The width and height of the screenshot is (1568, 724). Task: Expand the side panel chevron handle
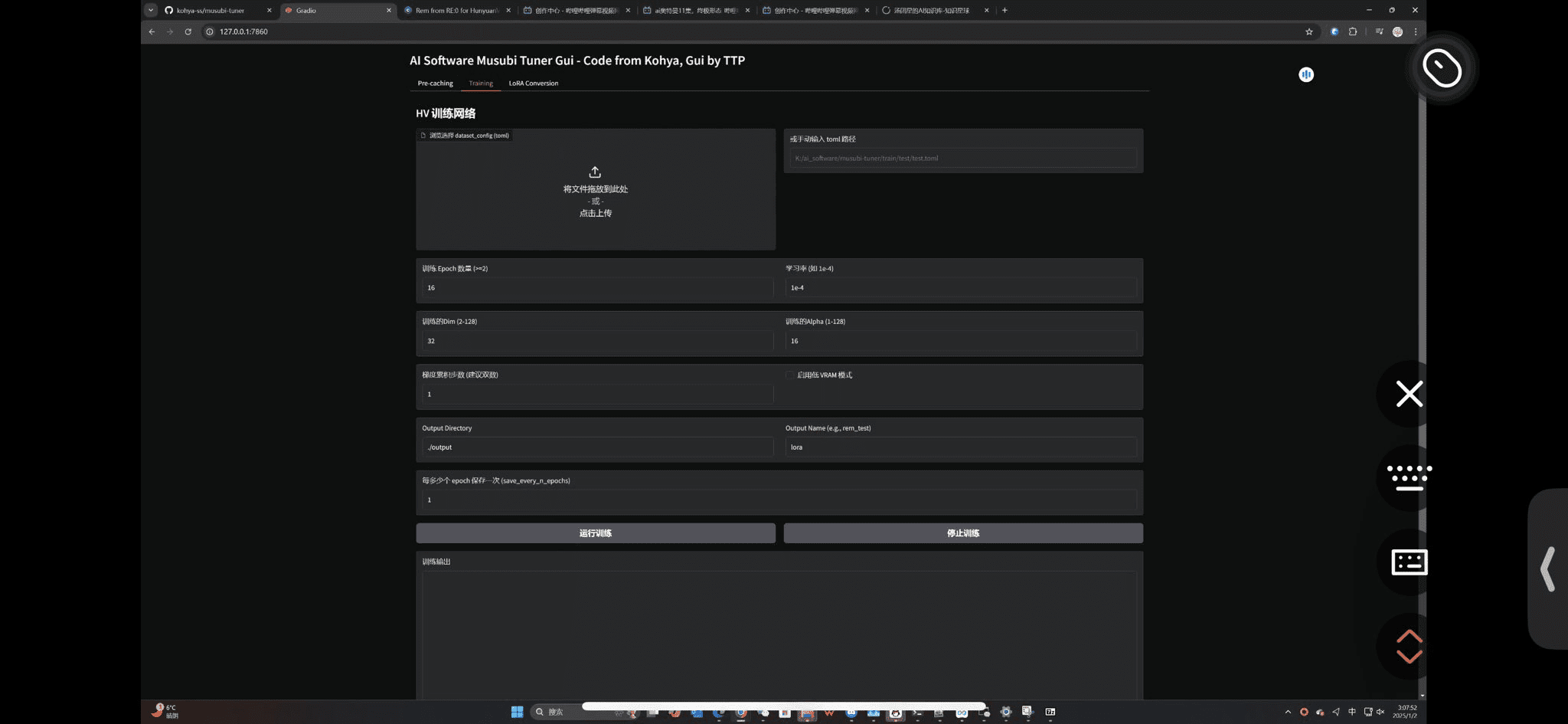tap(1547, 568)
